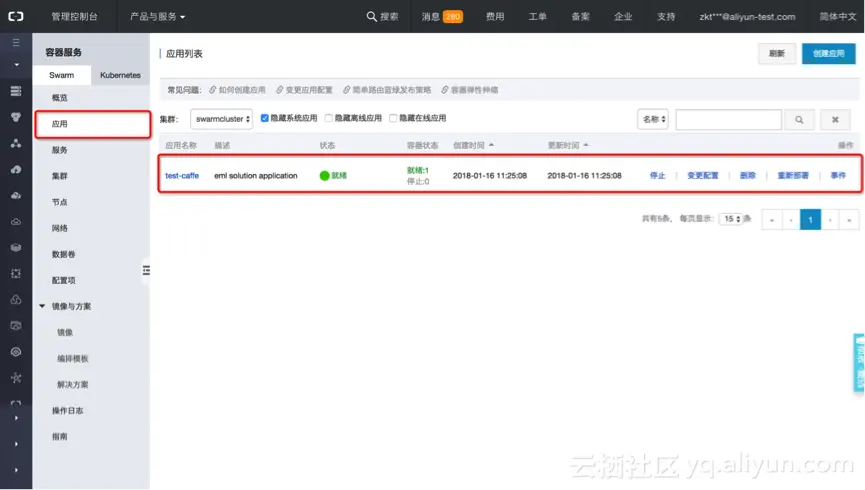This screenshot has width=865, height=490.
Task: Open the square frame icon in the dark rail
Action: tap(16, 274)
